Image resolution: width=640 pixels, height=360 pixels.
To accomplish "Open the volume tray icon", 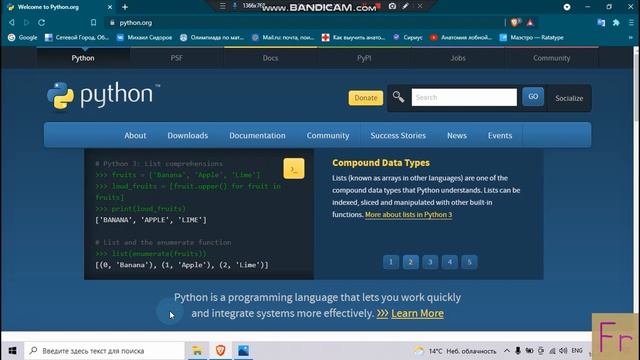I will (x=563, y=351).
